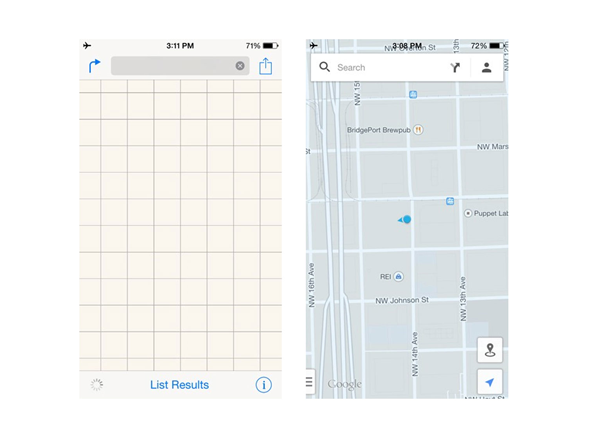The image size is (600, 436).
Task: Open the account profile icon in Google Maps
Action: click(x=486, y=68)
